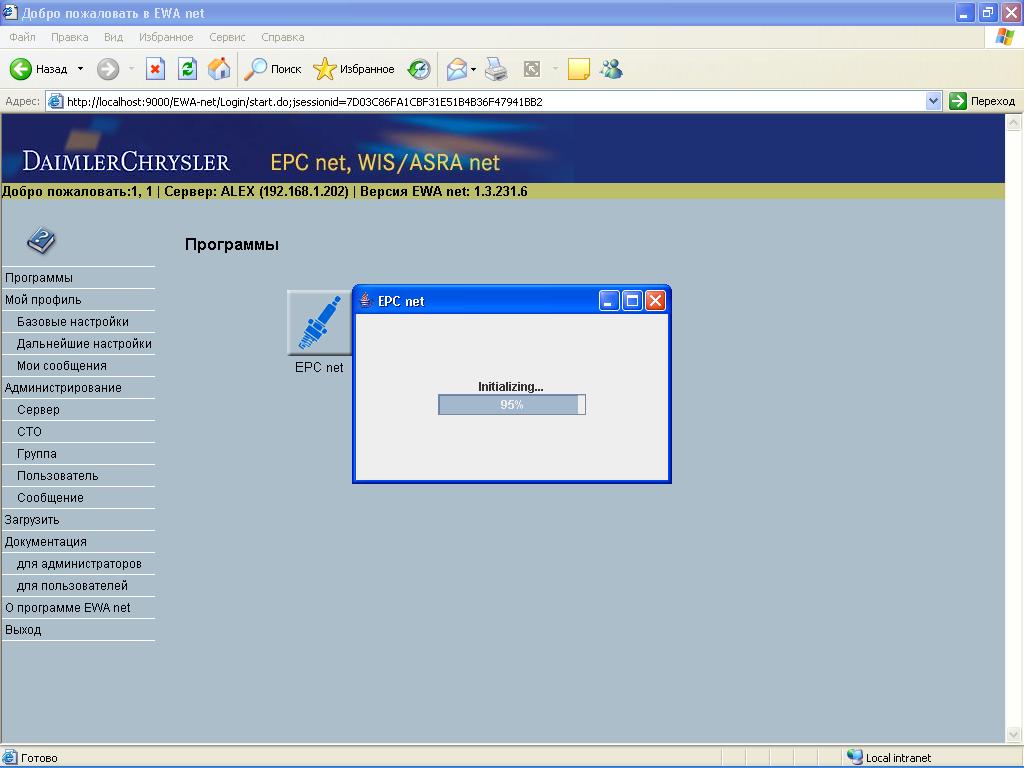Open the help book icon in sidebar
This screenshot has height=768, width=1024.
coord(41,241)
